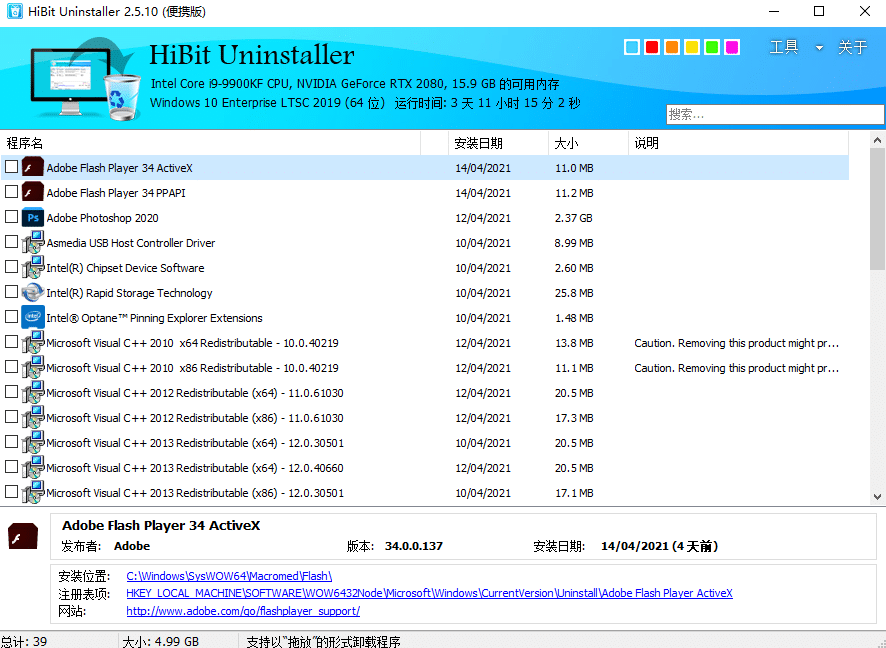Click the version 34.0.0.137 value
Viewport: 886px width, 648px height.
pos(414,546)
